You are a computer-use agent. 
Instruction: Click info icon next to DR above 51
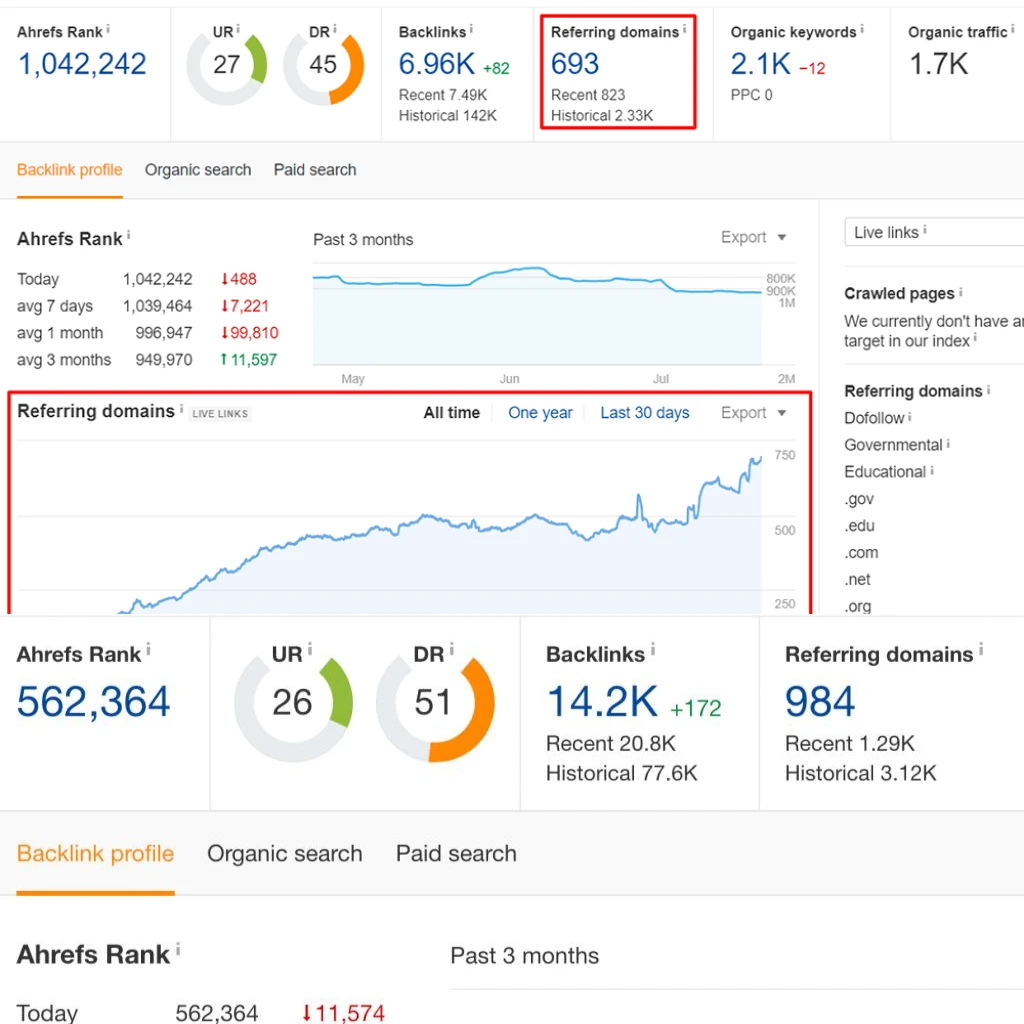pyautogui.click(x=451, y=649)
